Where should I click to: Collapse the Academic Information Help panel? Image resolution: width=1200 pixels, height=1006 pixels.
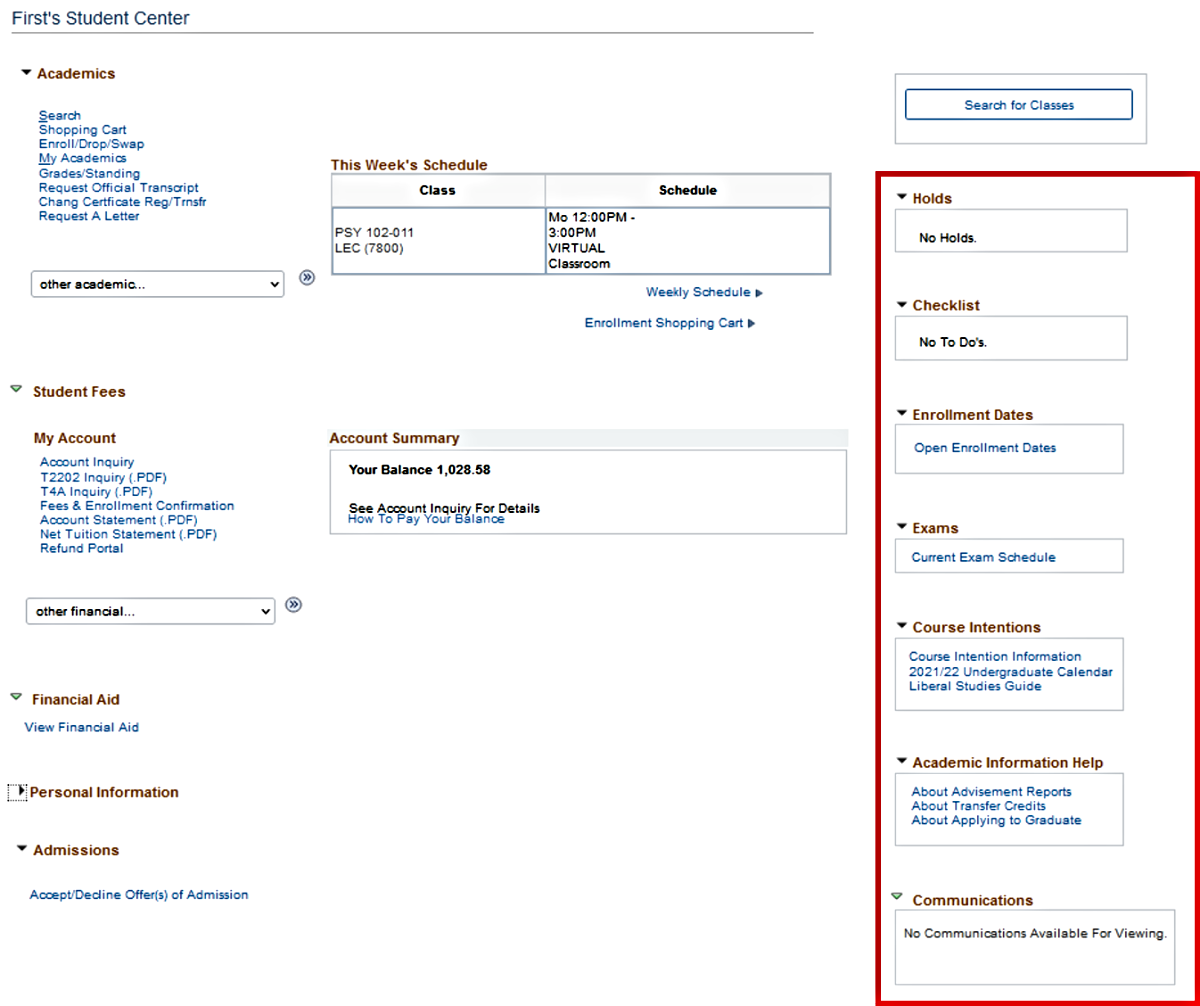coord(902,761)
